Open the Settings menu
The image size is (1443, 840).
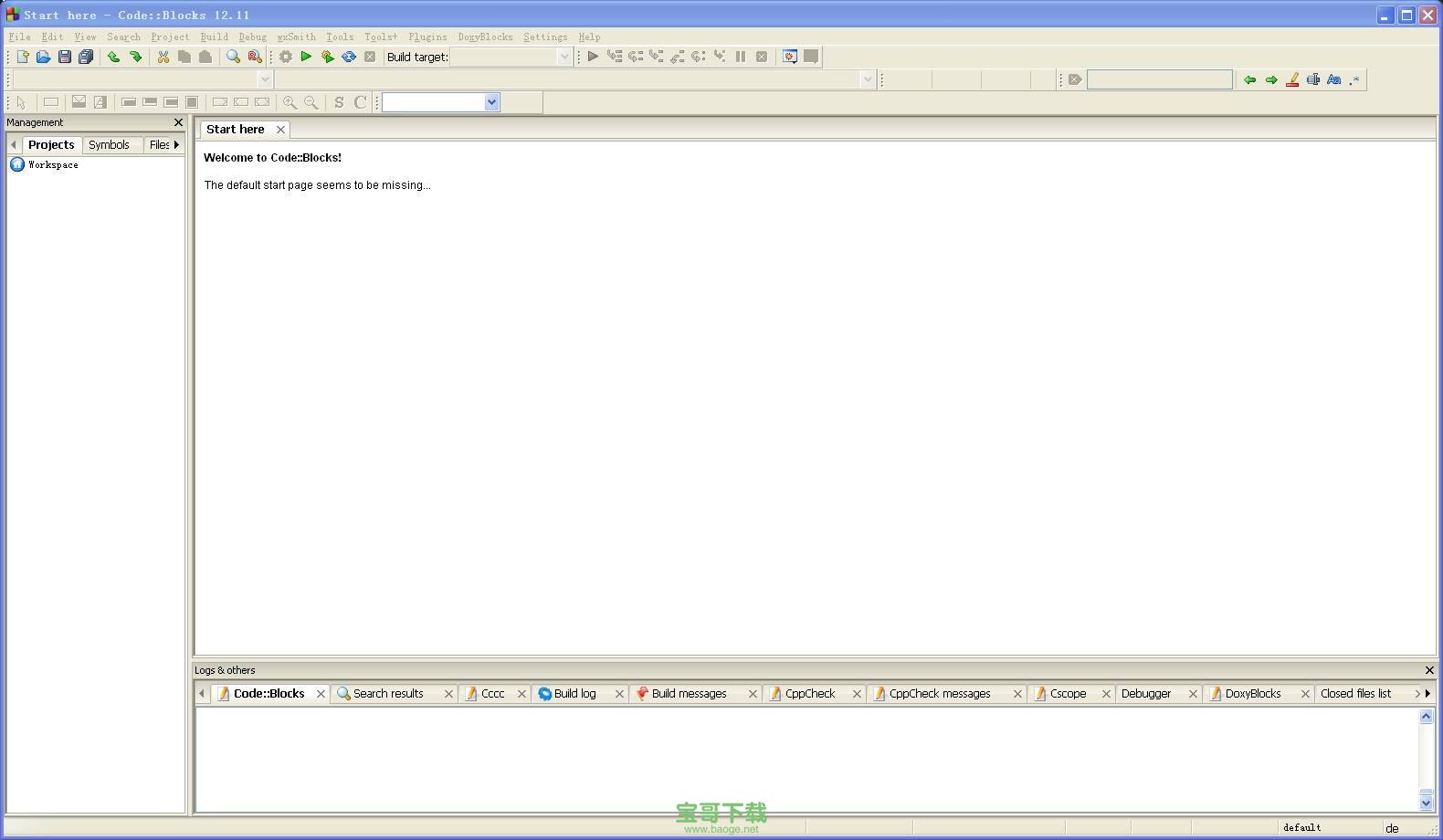pos(545,37)
